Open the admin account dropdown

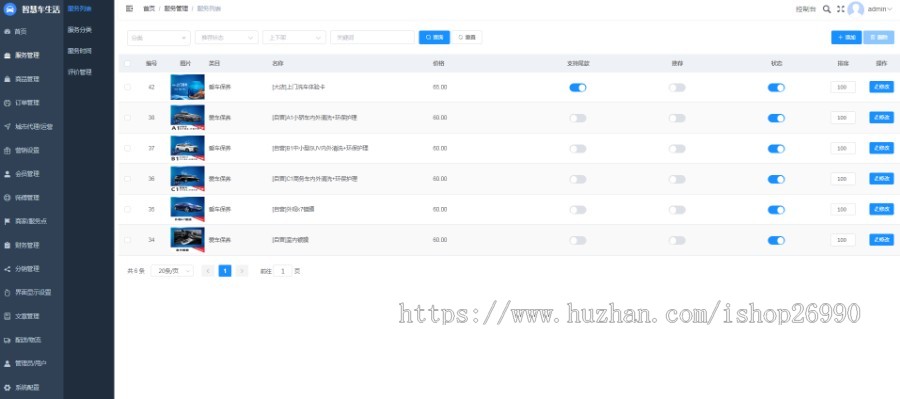pos(879,9)
